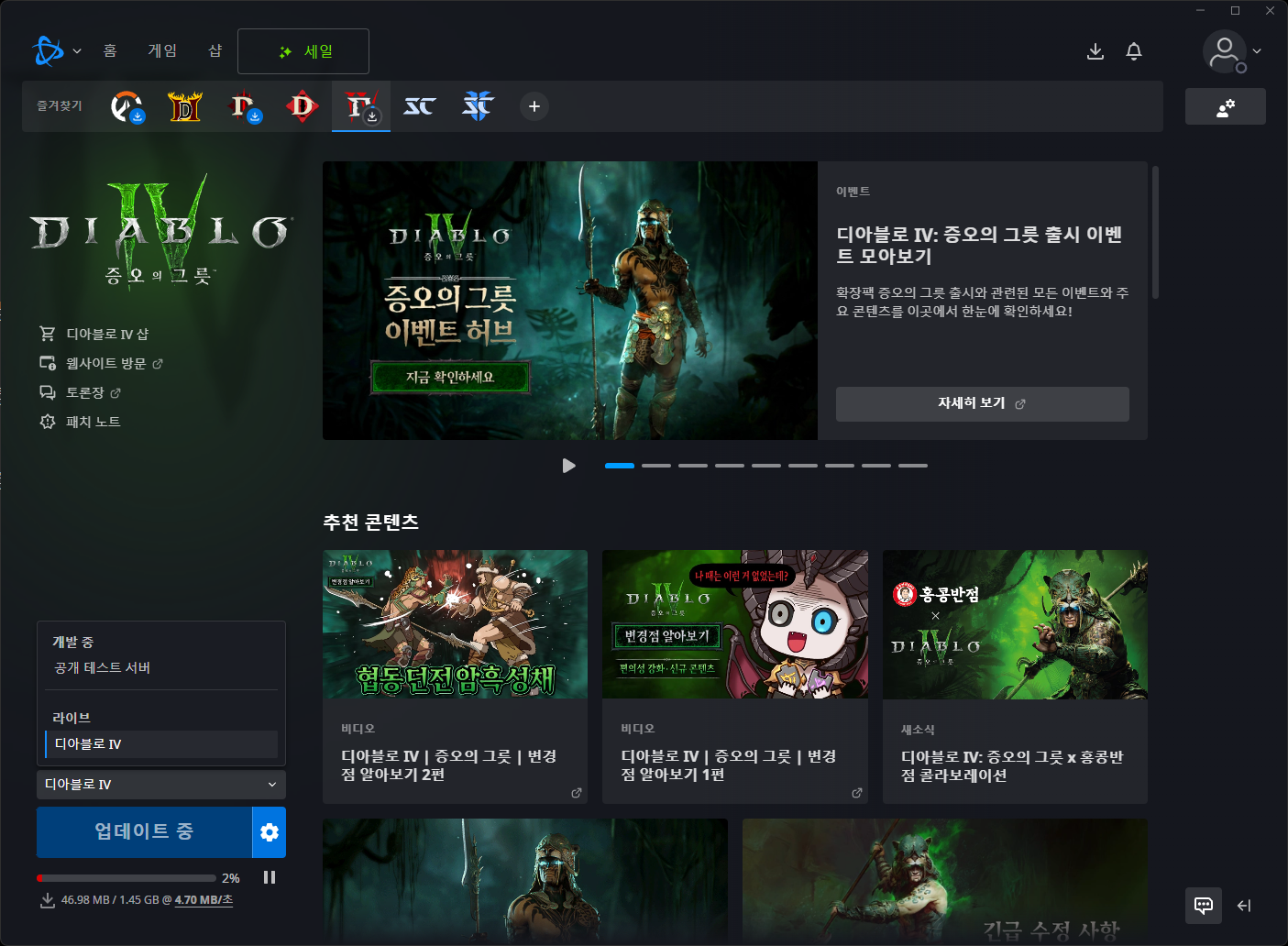Open the downloads icon in header
The width and height of the screenshot is (1288, 946).
(x=1095, y=51)
